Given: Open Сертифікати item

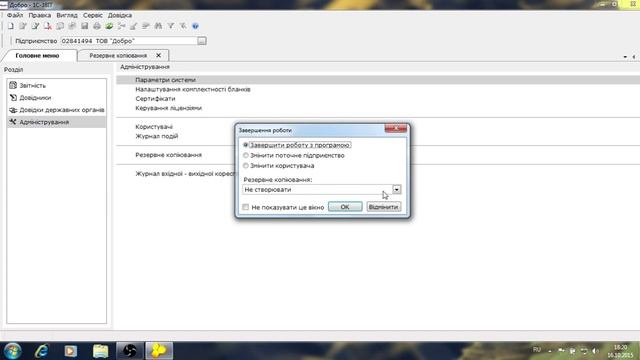Looking at the screenshot, I should point(155,99).
